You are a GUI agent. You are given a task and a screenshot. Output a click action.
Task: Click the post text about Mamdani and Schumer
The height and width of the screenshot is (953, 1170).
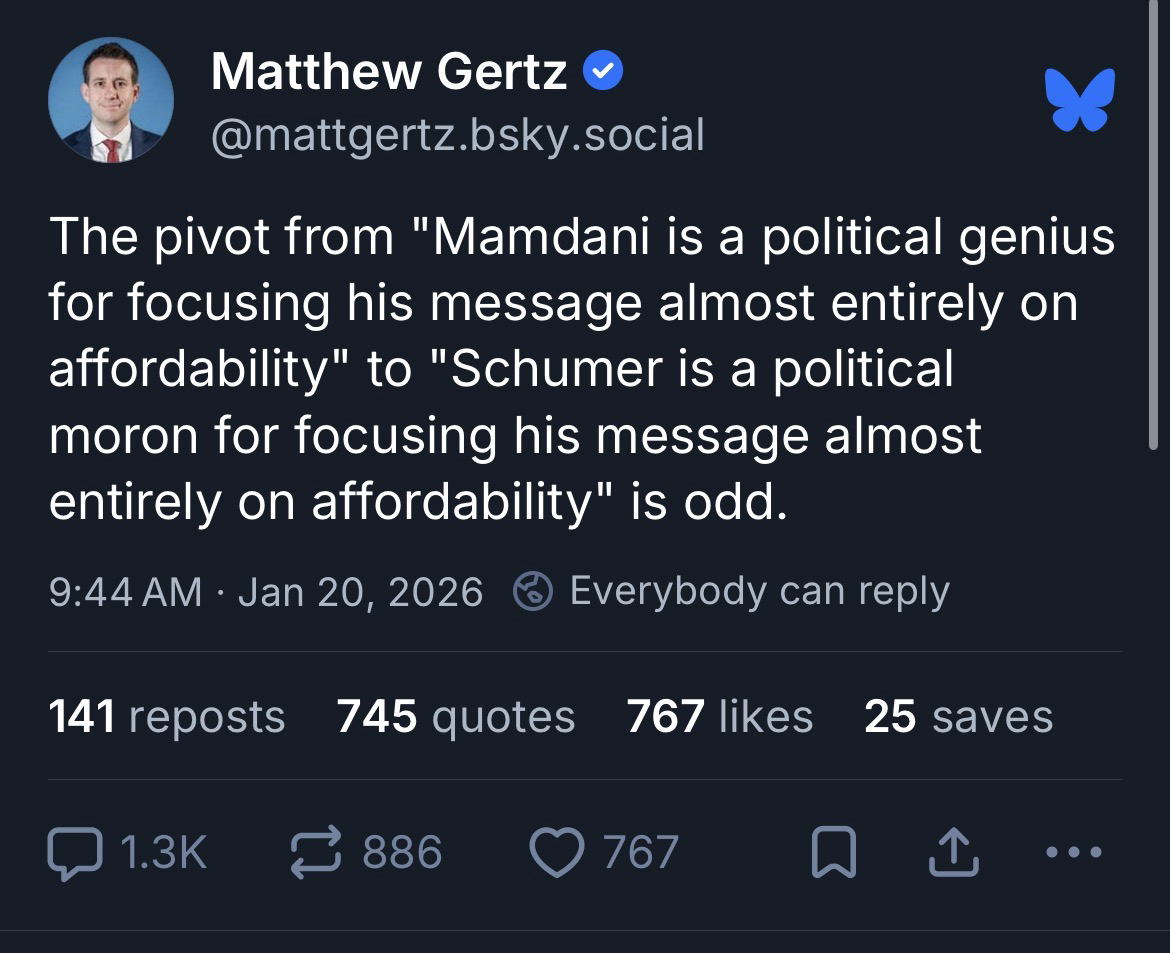[x=580, y=369]
